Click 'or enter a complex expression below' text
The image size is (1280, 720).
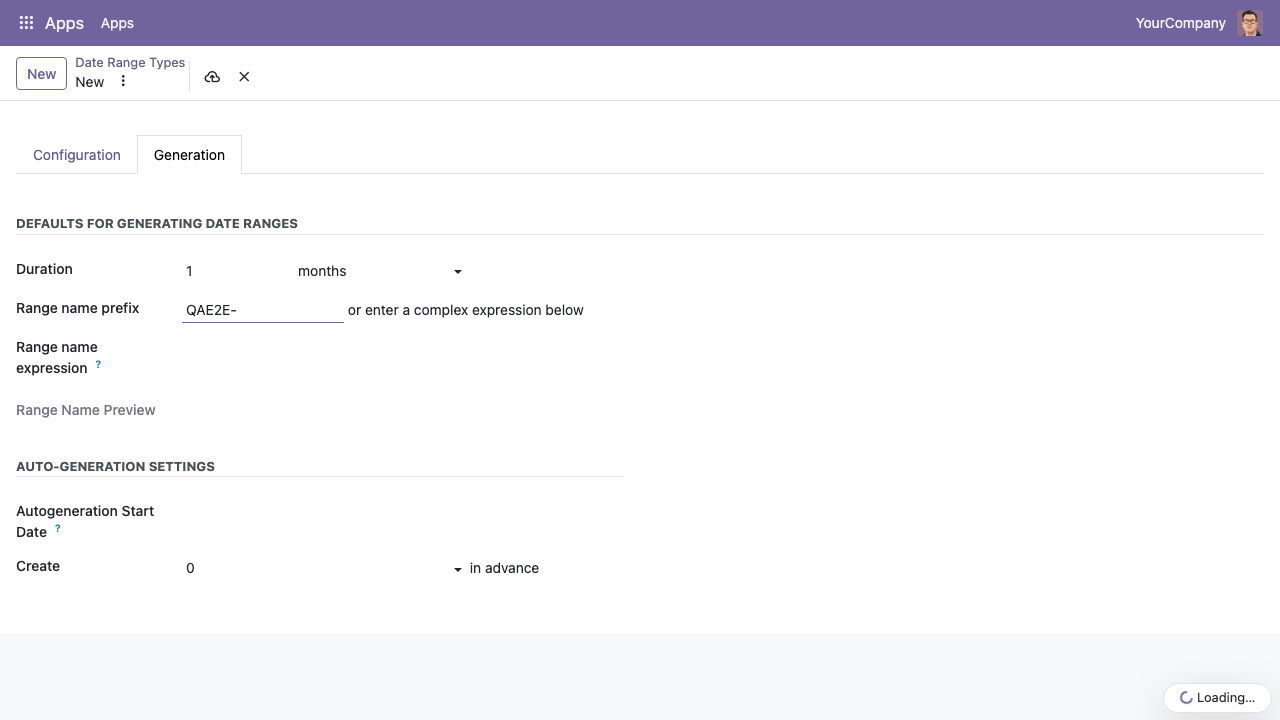466,310
